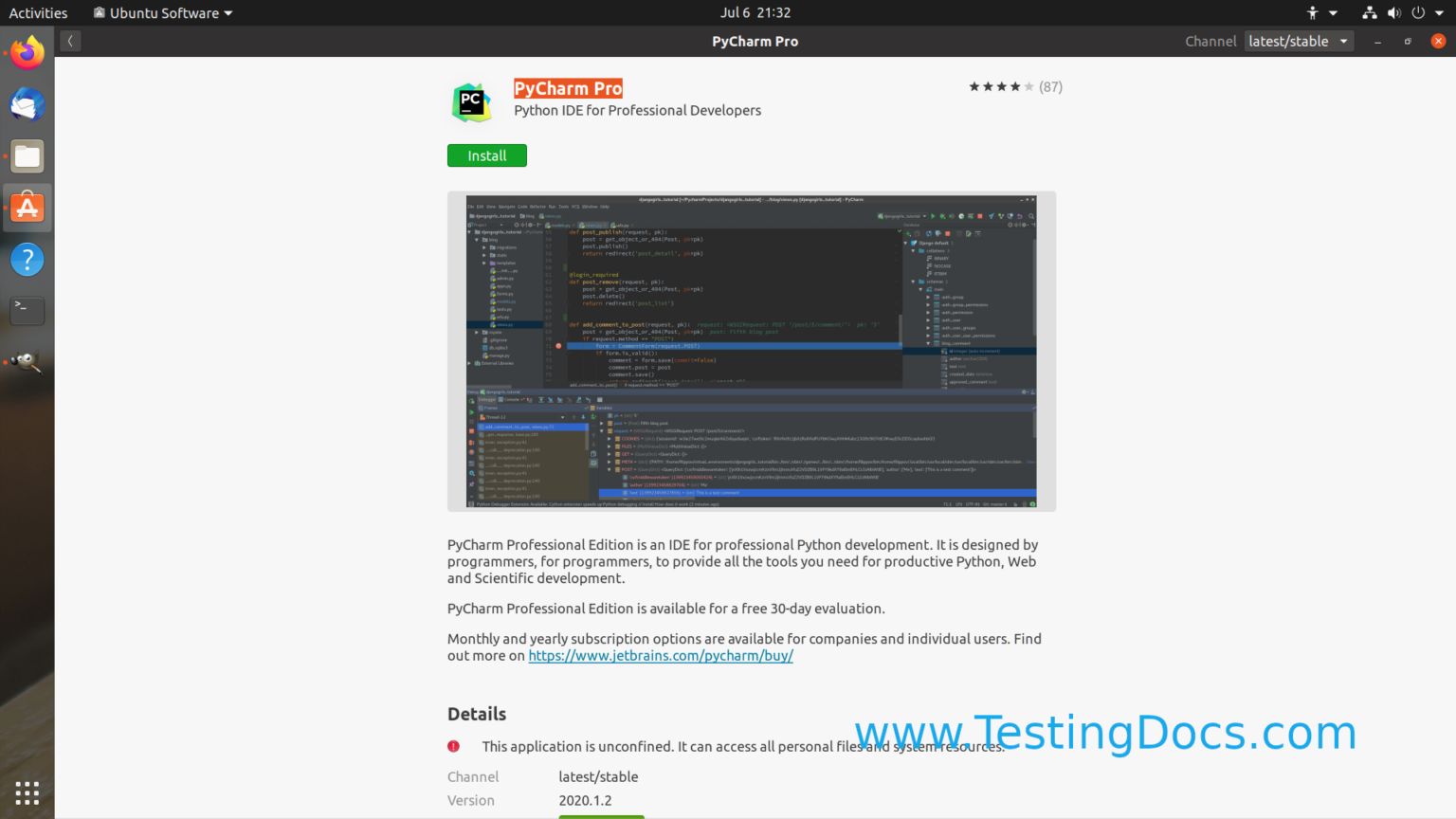This screenshot has height=819, width=1456.
Task: Click the wired network icon in the top bar
Action: [1369, 12]
